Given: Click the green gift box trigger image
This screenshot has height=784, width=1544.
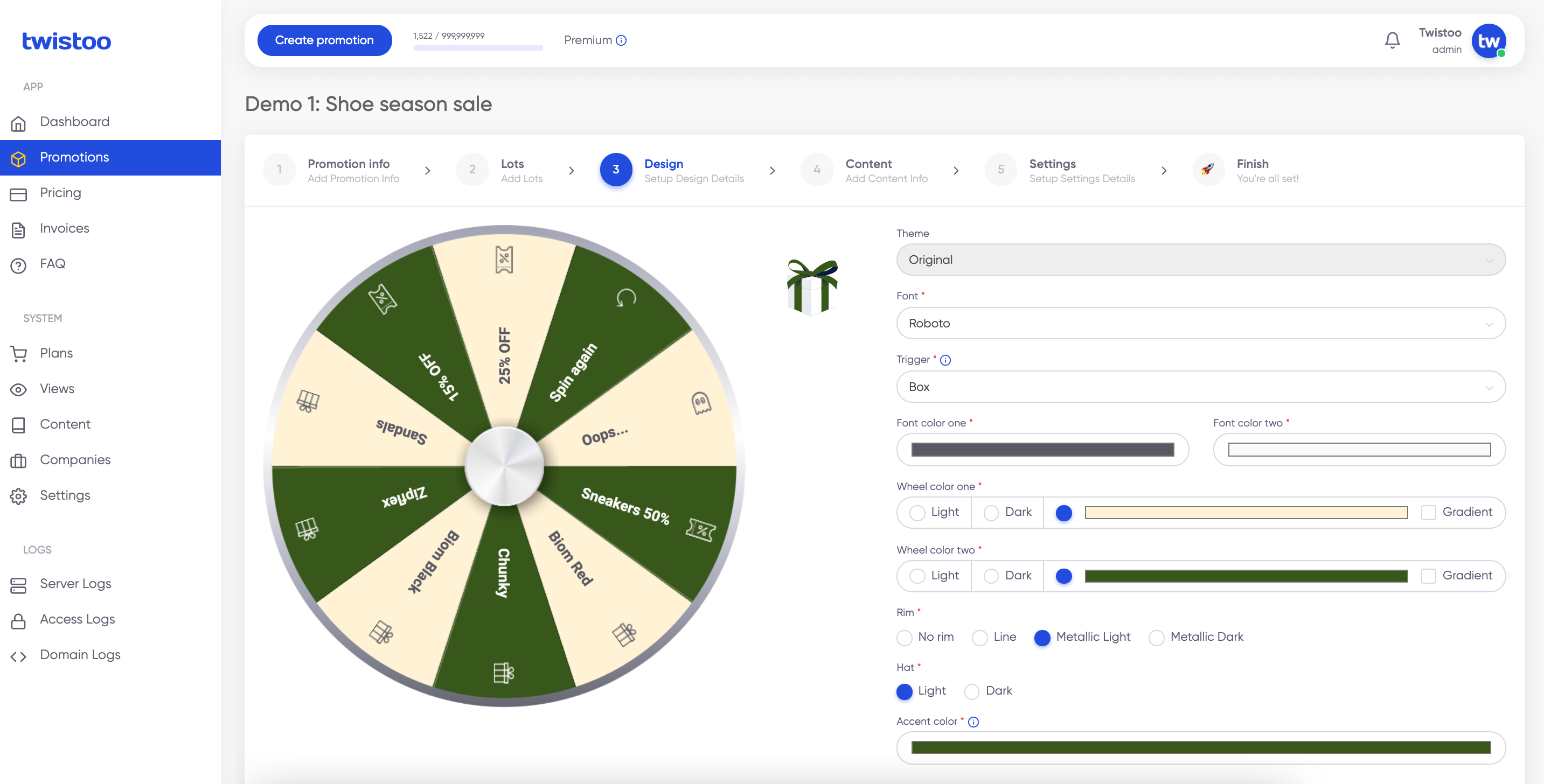Looking at the screenshot, I should (x=811, y=287).
